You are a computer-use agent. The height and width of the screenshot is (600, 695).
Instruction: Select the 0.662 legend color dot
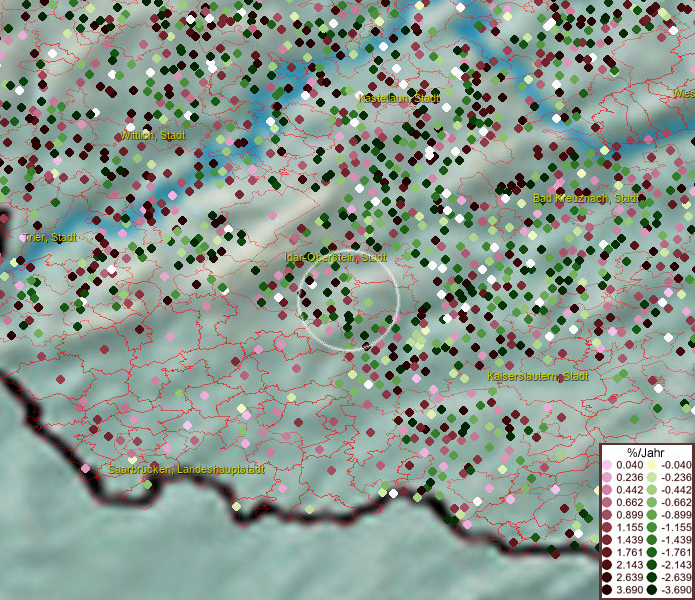(x=607, y=503)
